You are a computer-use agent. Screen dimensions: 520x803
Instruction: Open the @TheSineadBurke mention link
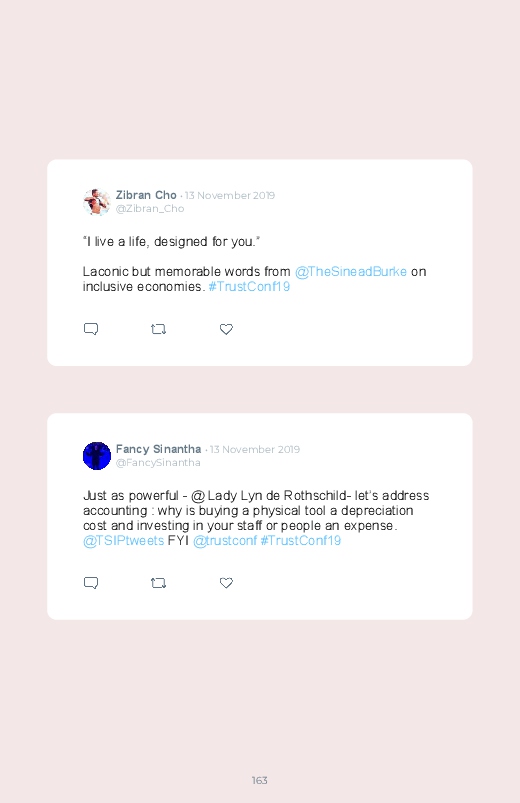(x=351, y=271)
